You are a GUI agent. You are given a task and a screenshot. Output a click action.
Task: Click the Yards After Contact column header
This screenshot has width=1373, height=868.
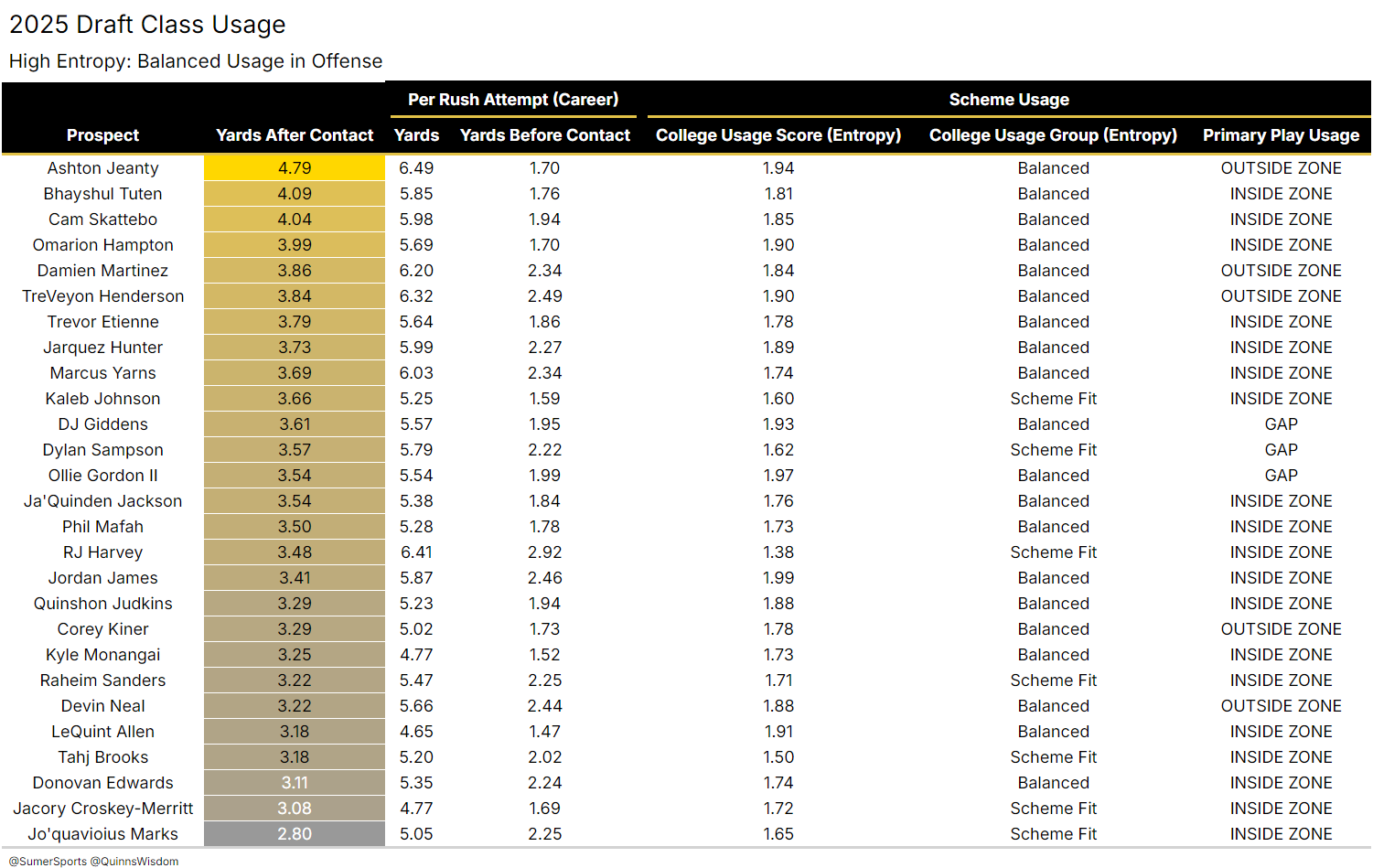coord(295,135)
